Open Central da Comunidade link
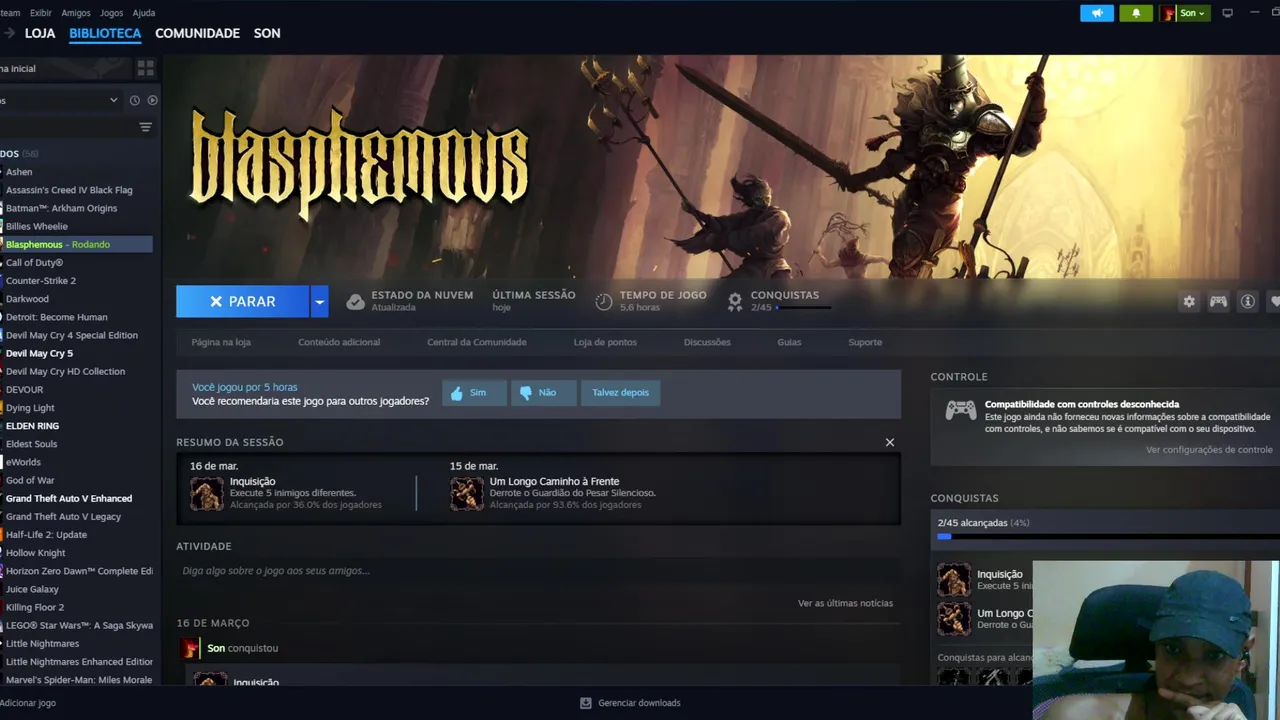The height and width of the screenshot is (720, 1280). coord(477,342)
